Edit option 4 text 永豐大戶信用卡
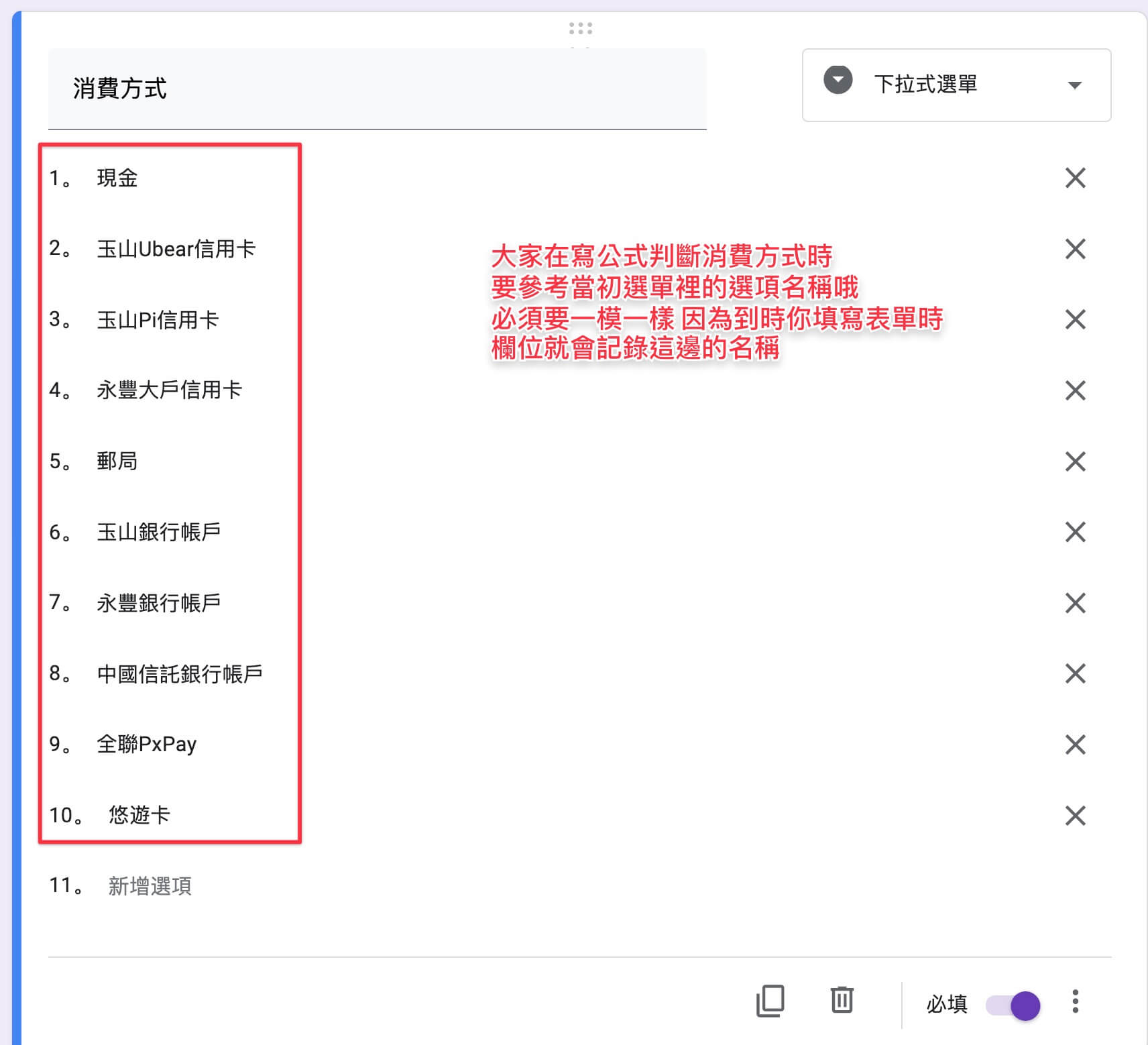Screen dimensions: 1148x1045 point(169,390)
